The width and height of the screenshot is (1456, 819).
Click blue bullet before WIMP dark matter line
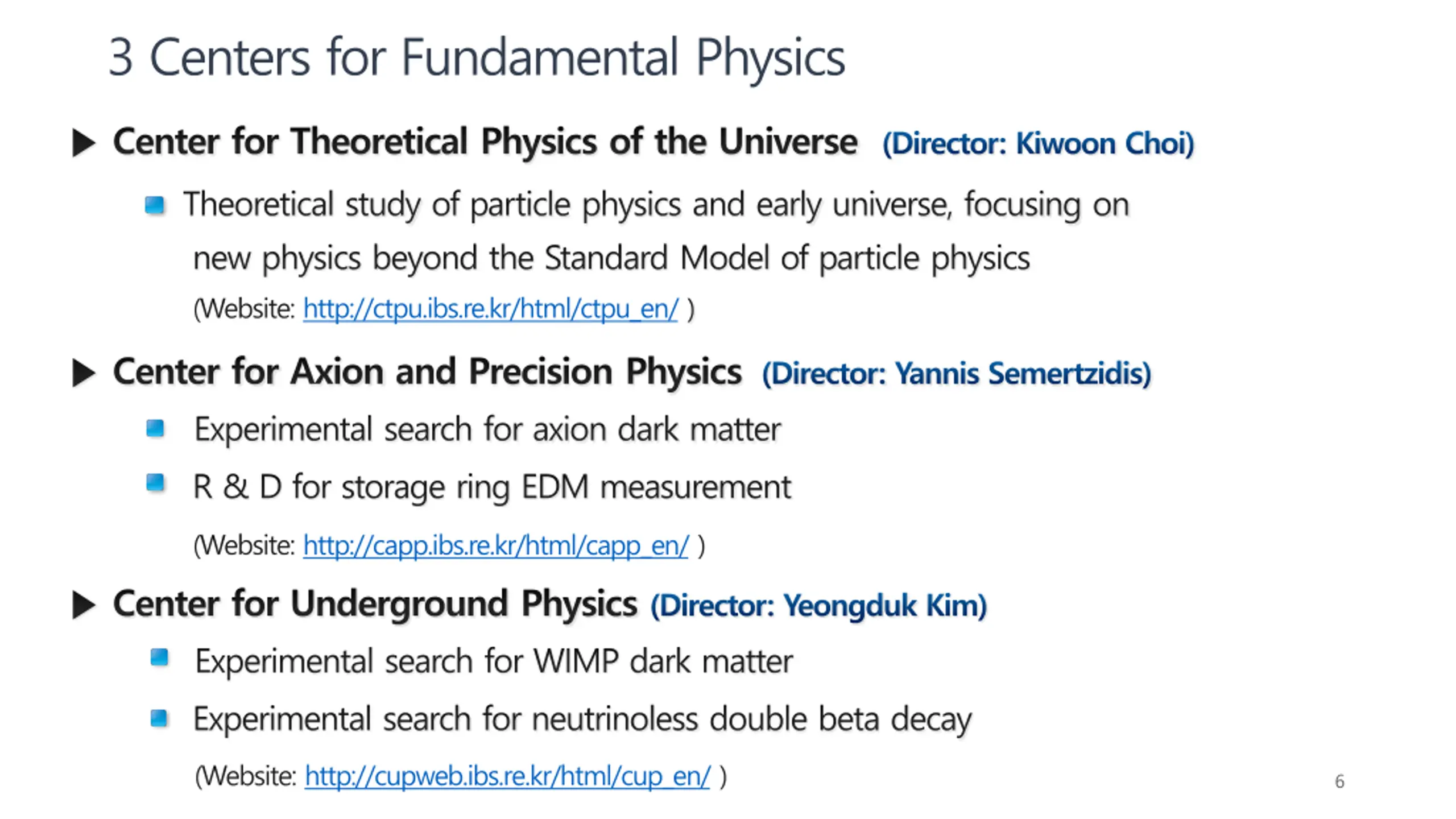tap(159, 657)
